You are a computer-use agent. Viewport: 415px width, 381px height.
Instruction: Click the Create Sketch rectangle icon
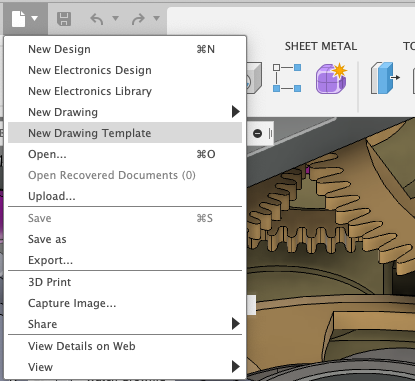[287, 78]
